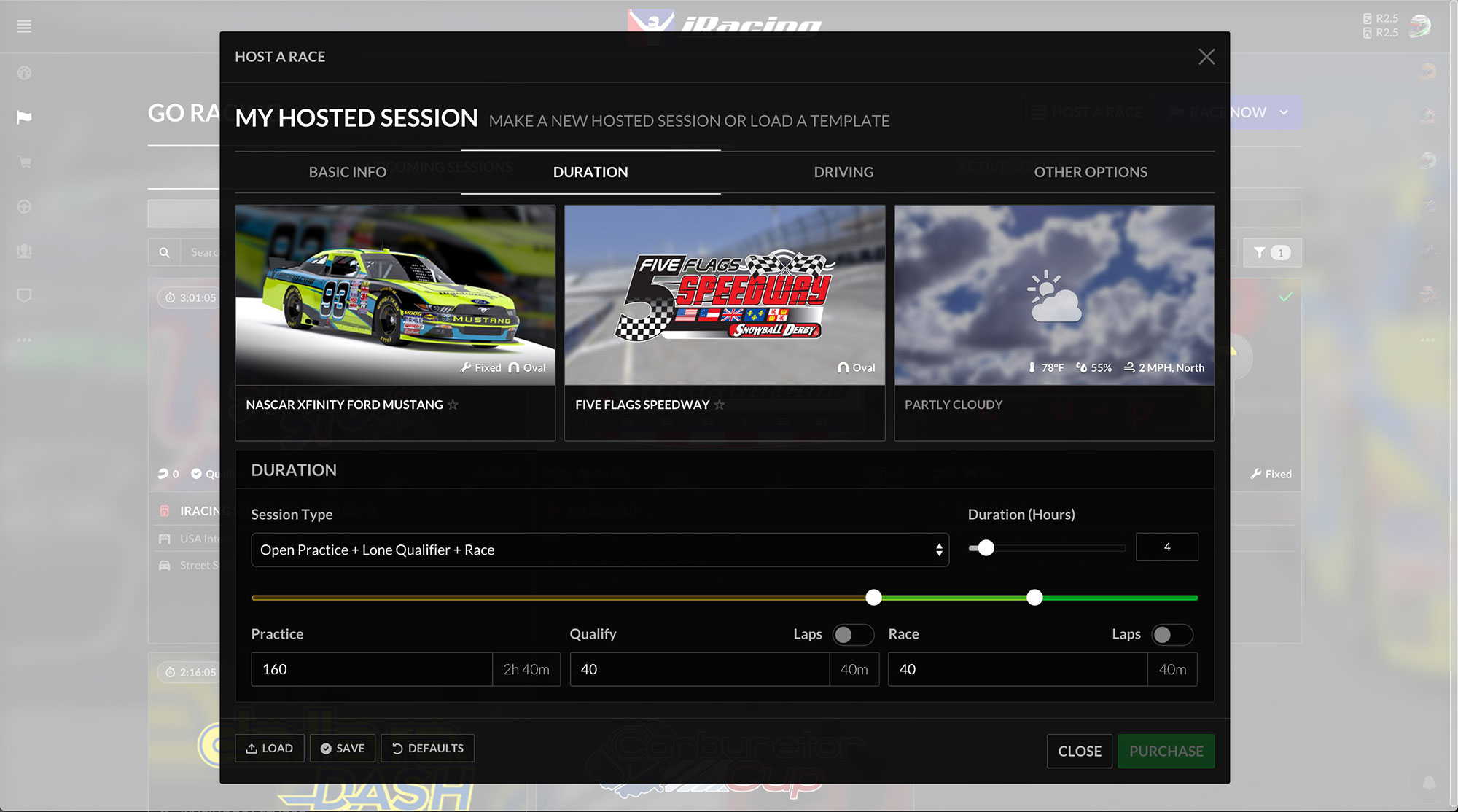Expand the Race Now dropdown arrow

pyautogui.click(x=1284, y=113)
